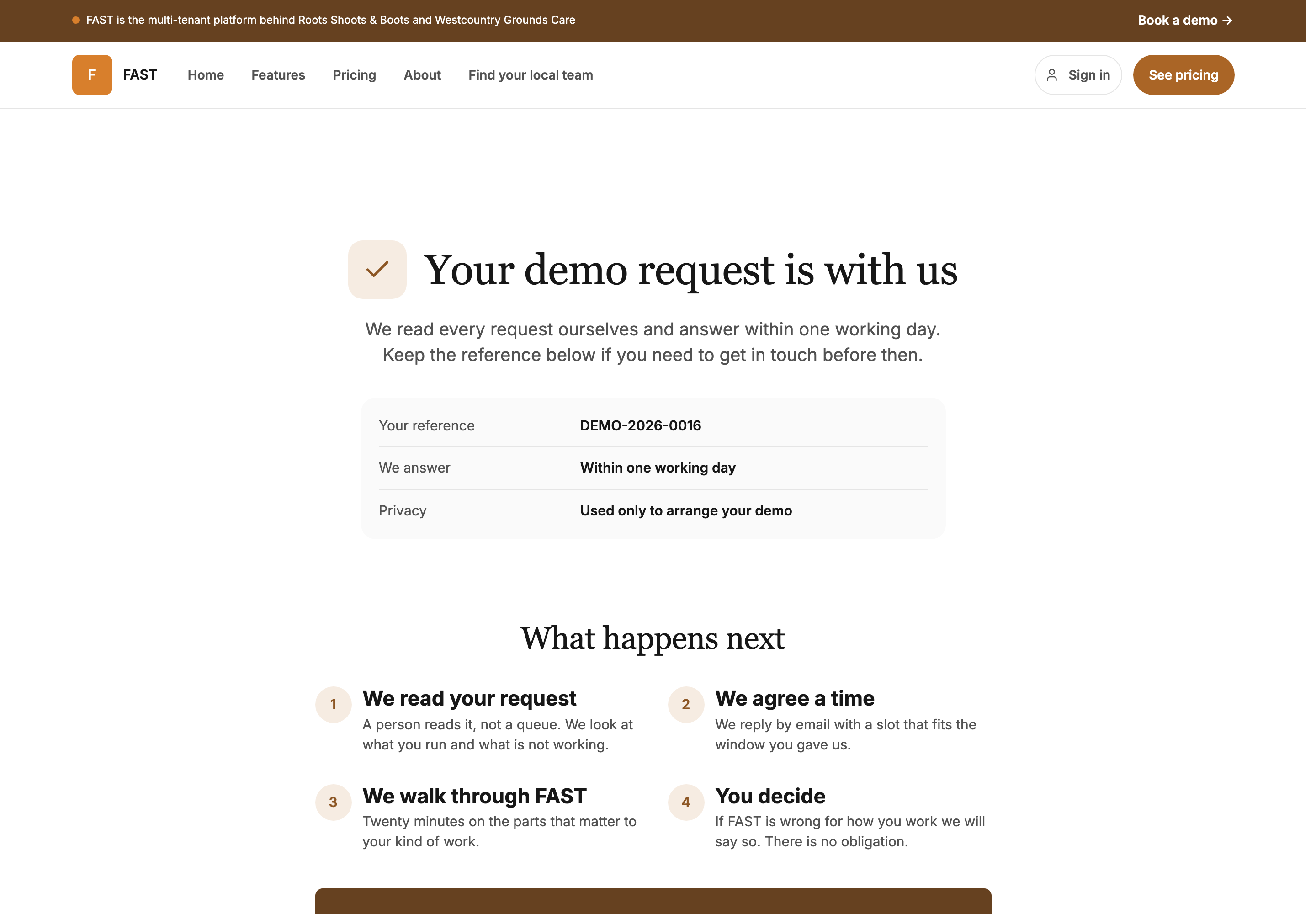
Task: Click the orange F logo icon
Action: [x=92, y=75]
